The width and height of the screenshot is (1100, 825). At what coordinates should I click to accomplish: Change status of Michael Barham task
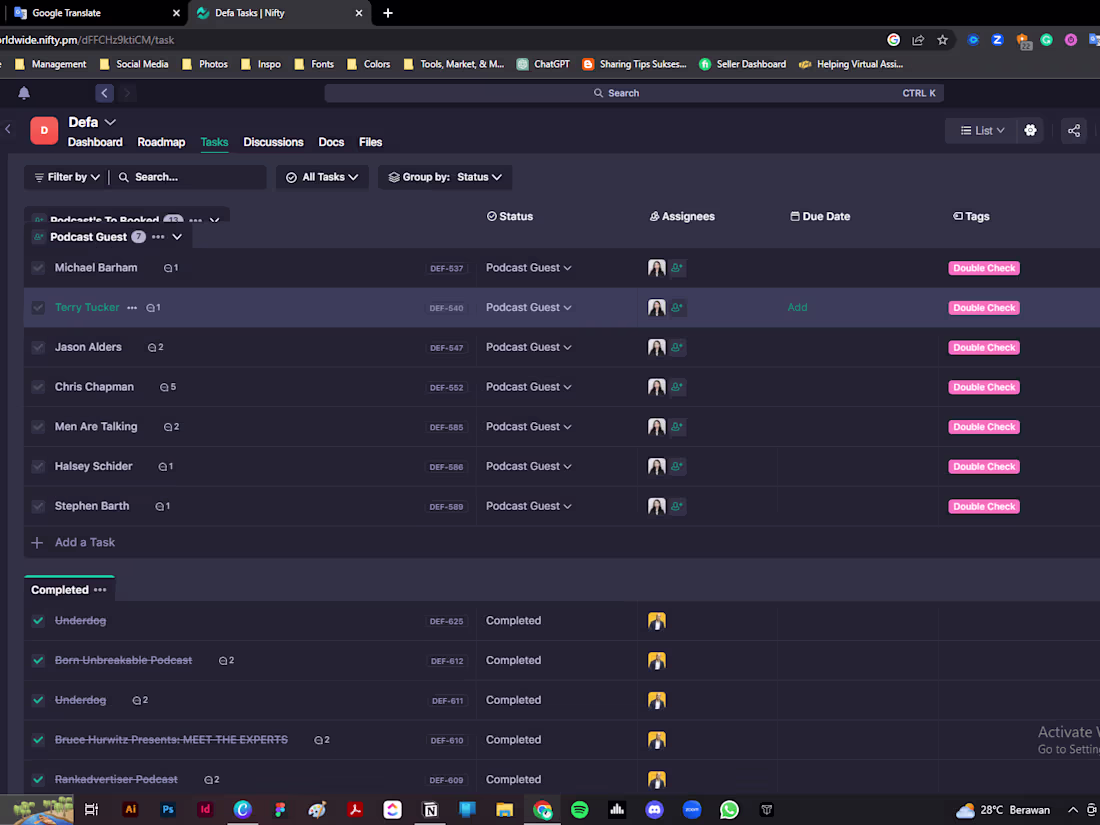coord(528,267)
